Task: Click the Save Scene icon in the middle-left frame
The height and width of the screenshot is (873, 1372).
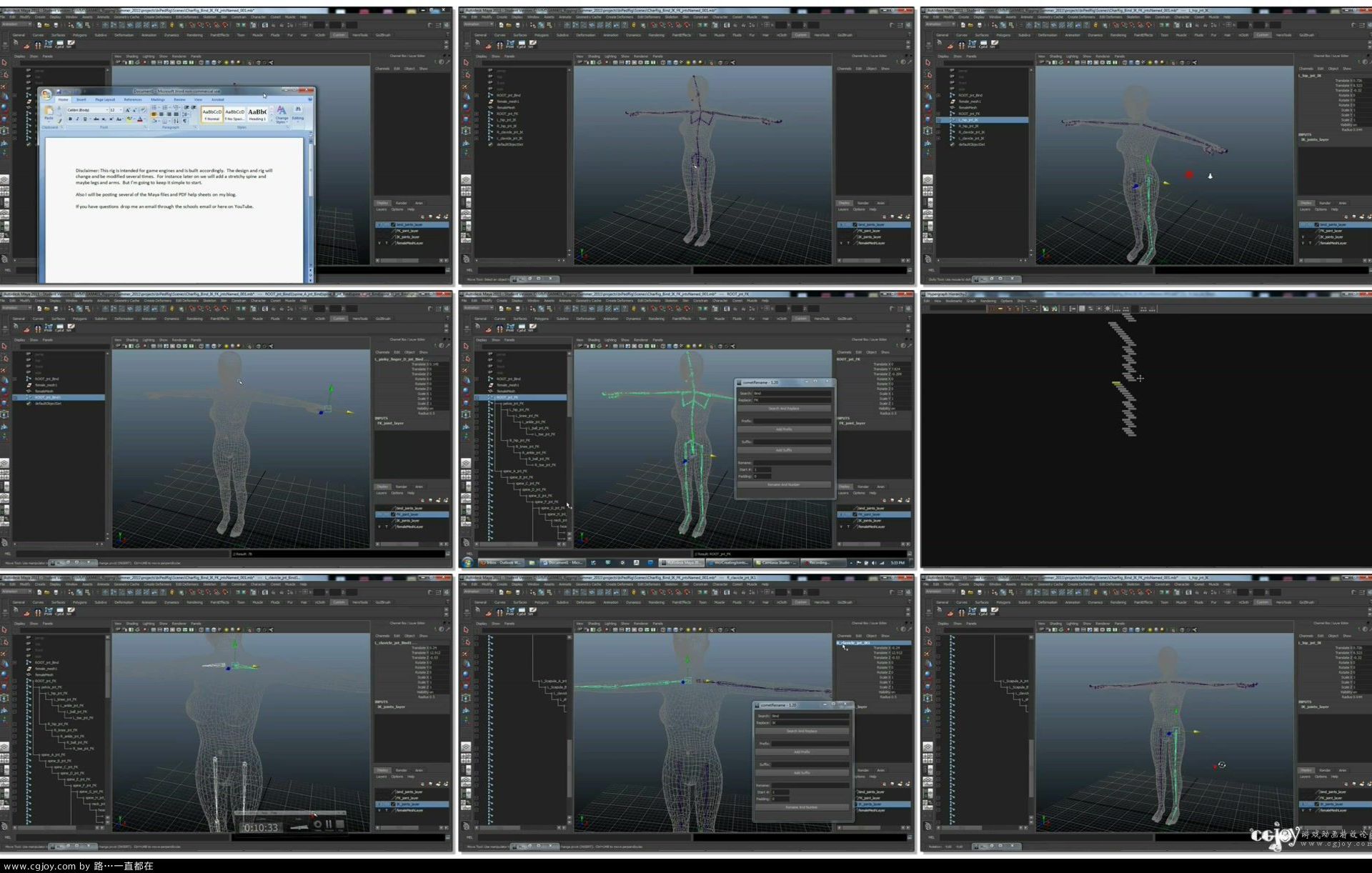Action: click(x=56, y=309)
